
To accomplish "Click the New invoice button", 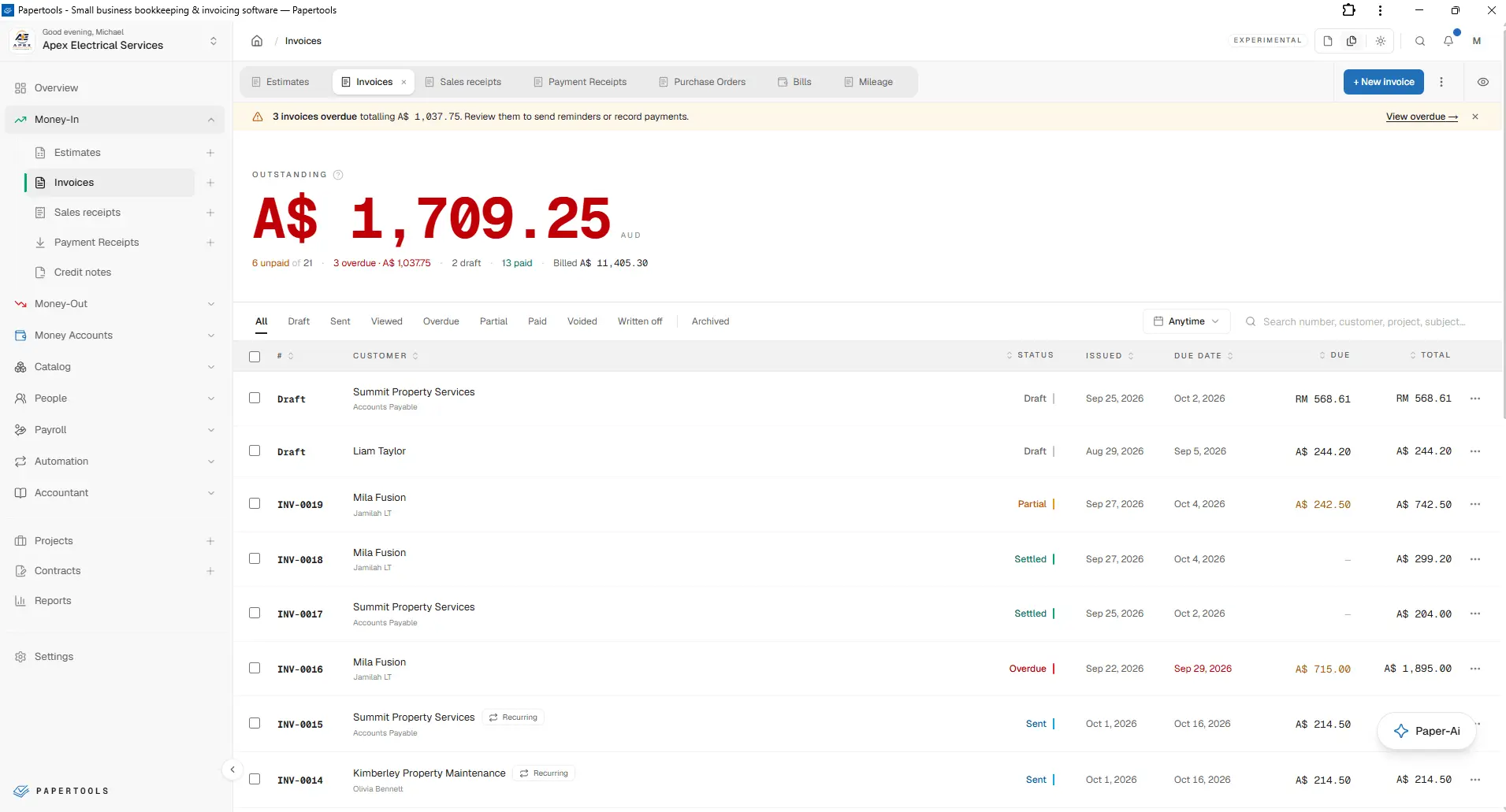I will tap(1383, 82).
